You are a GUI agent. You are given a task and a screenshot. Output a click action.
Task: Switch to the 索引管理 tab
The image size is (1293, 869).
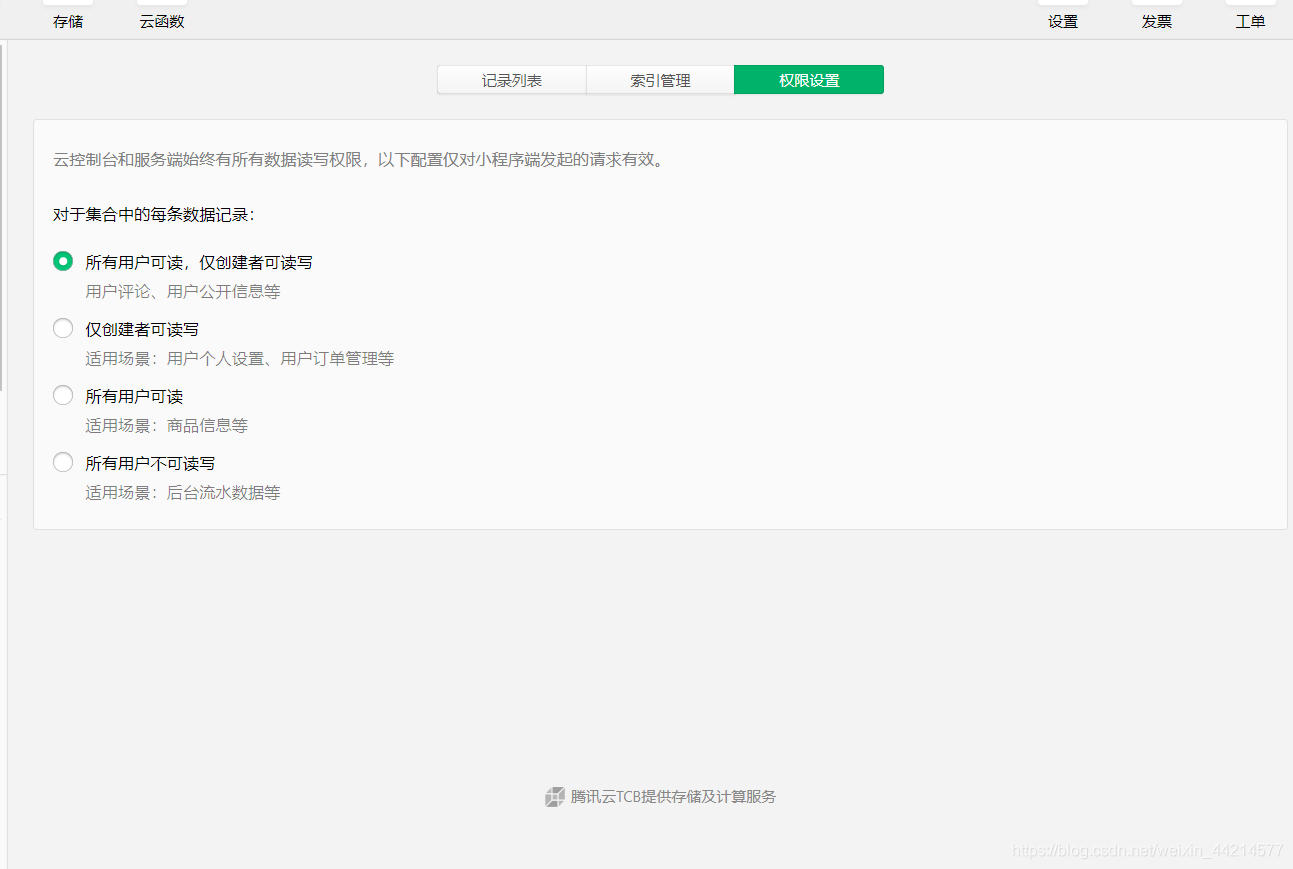(x=660, y=79)
